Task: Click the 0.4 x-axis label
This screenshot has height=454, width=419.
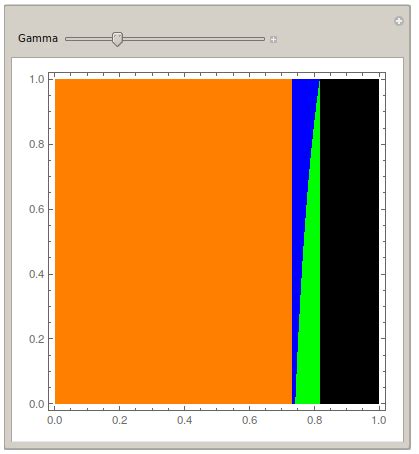Action: click(x=184, y=420)
